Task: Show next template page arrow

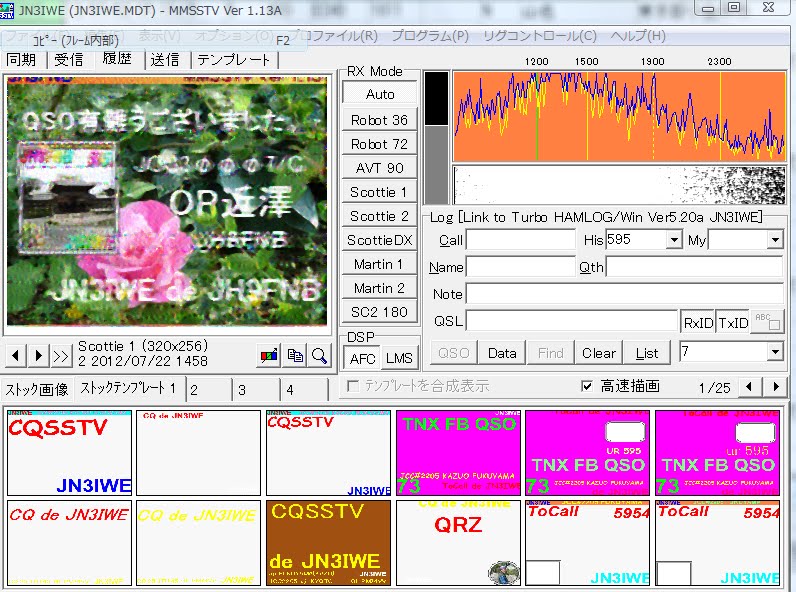Action: click(x=776, y=386)
